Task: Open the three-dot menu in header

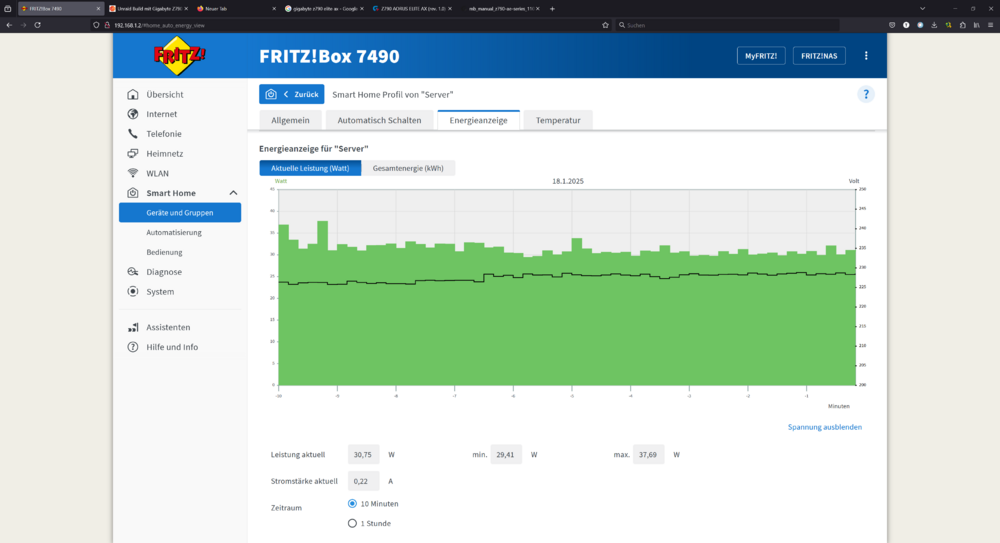Action: click(x=866, y=56)
